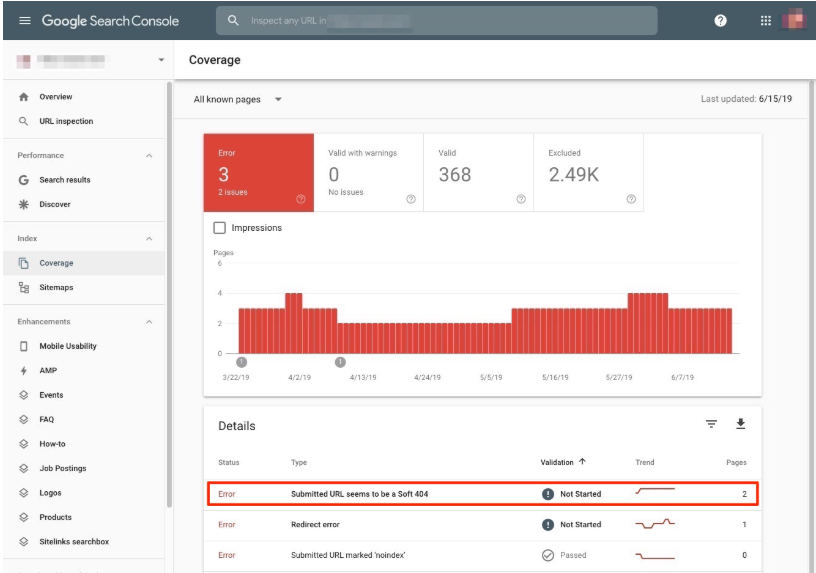The image size is (816, 573).
Task: Collapse the Performance section in sidebar
Action: click(149, 156)
